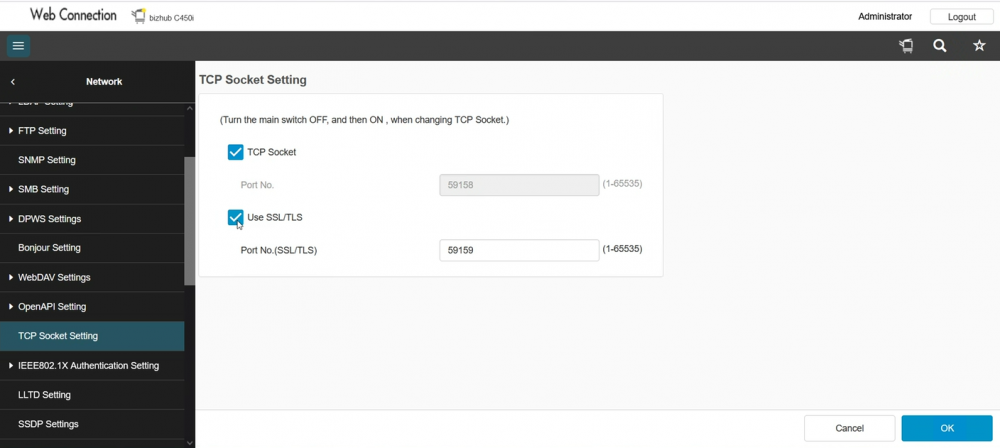Open the LLTD Setting page
The width and height of the screenshot is (1000, 448).
click(44, 395)
